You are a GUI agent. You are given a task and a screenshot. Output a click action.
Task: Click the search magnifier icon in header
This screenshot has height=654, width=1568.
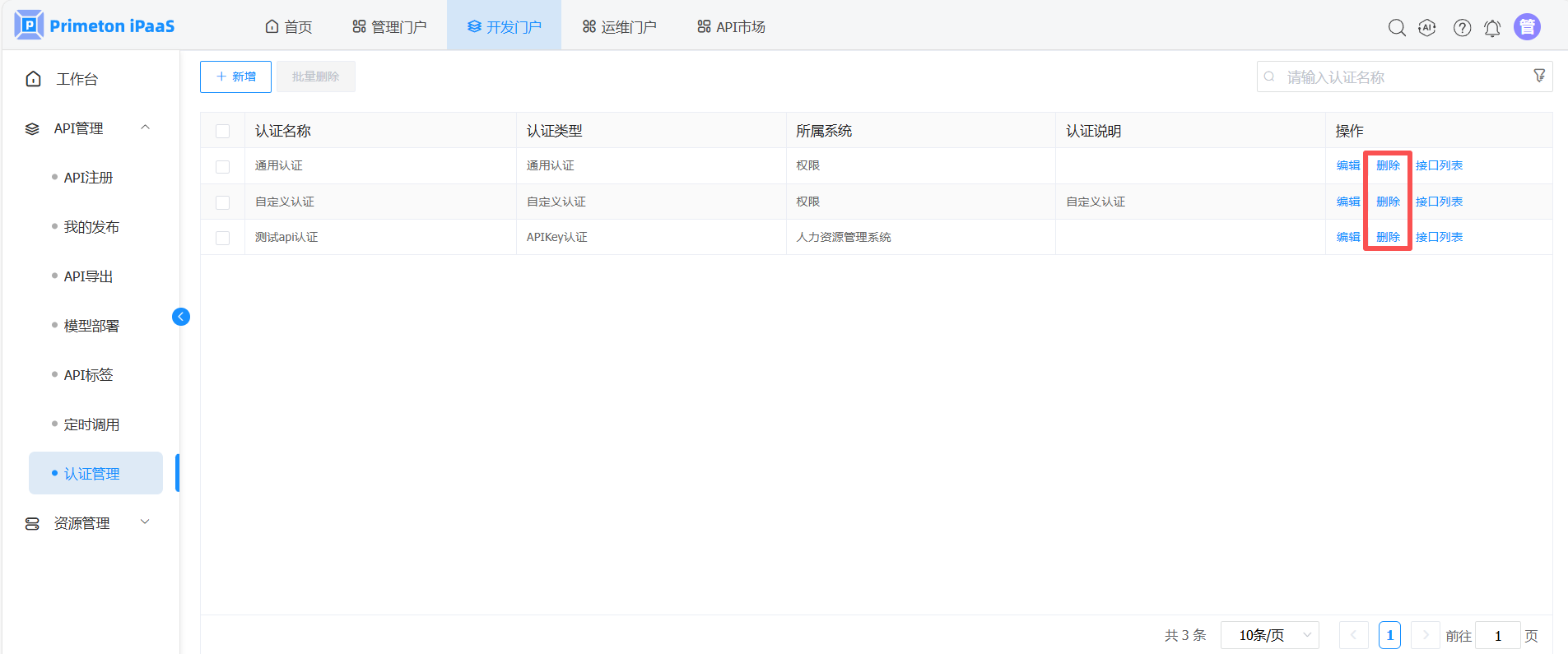(1396, 28)
